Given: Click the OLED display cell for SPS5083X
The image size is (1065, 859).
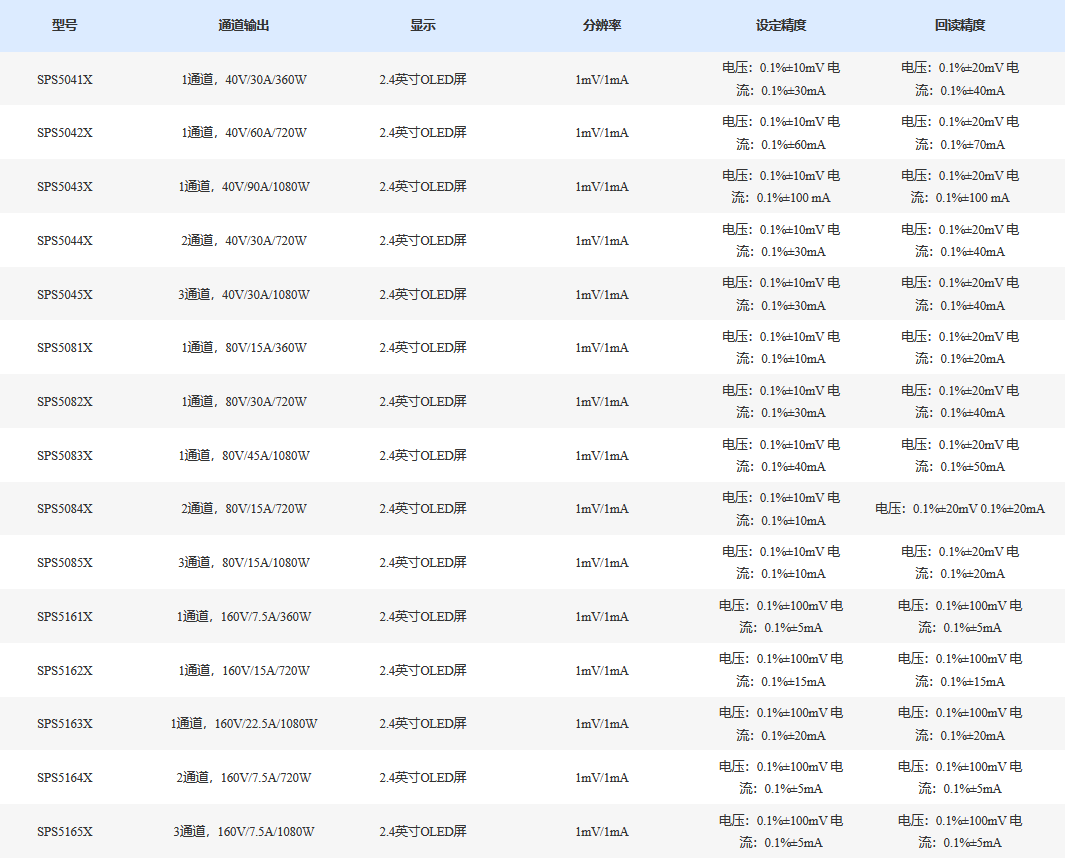Looking at the screenshot, I should [x=422, y=456].
